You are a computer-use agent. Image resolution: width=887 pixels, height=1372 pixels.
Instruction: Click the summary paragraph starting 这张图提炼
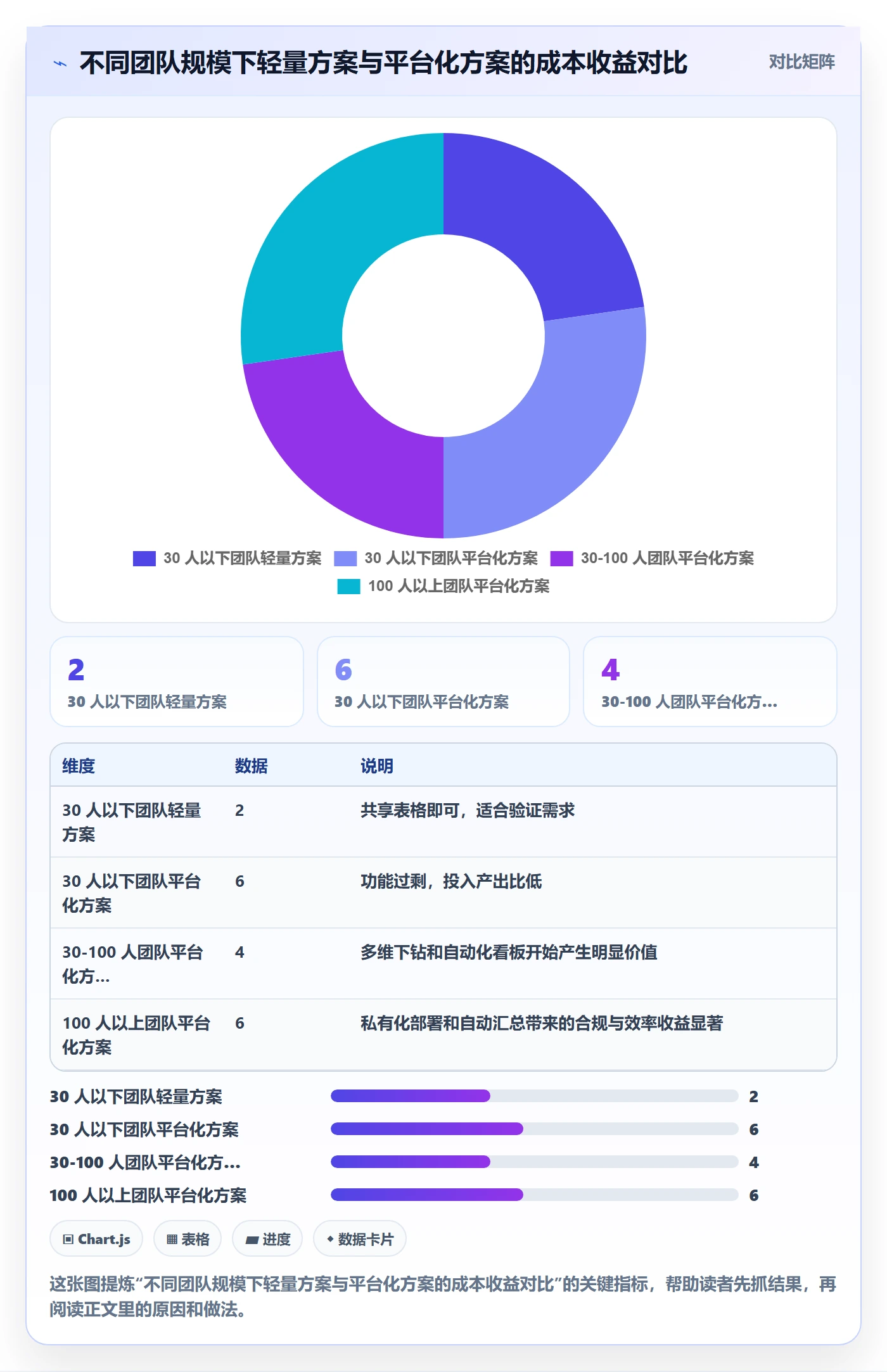(x=443, y=1297)
